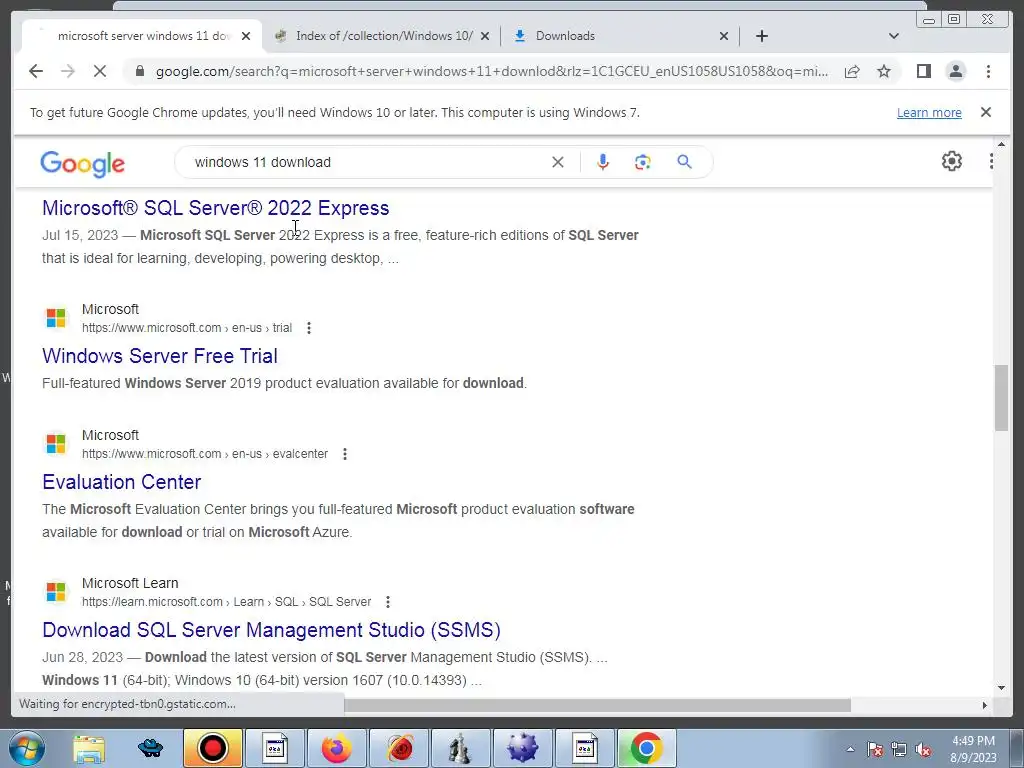The image size is (1024, 768).
Task: Open a new browser tab
Action: 761,36
